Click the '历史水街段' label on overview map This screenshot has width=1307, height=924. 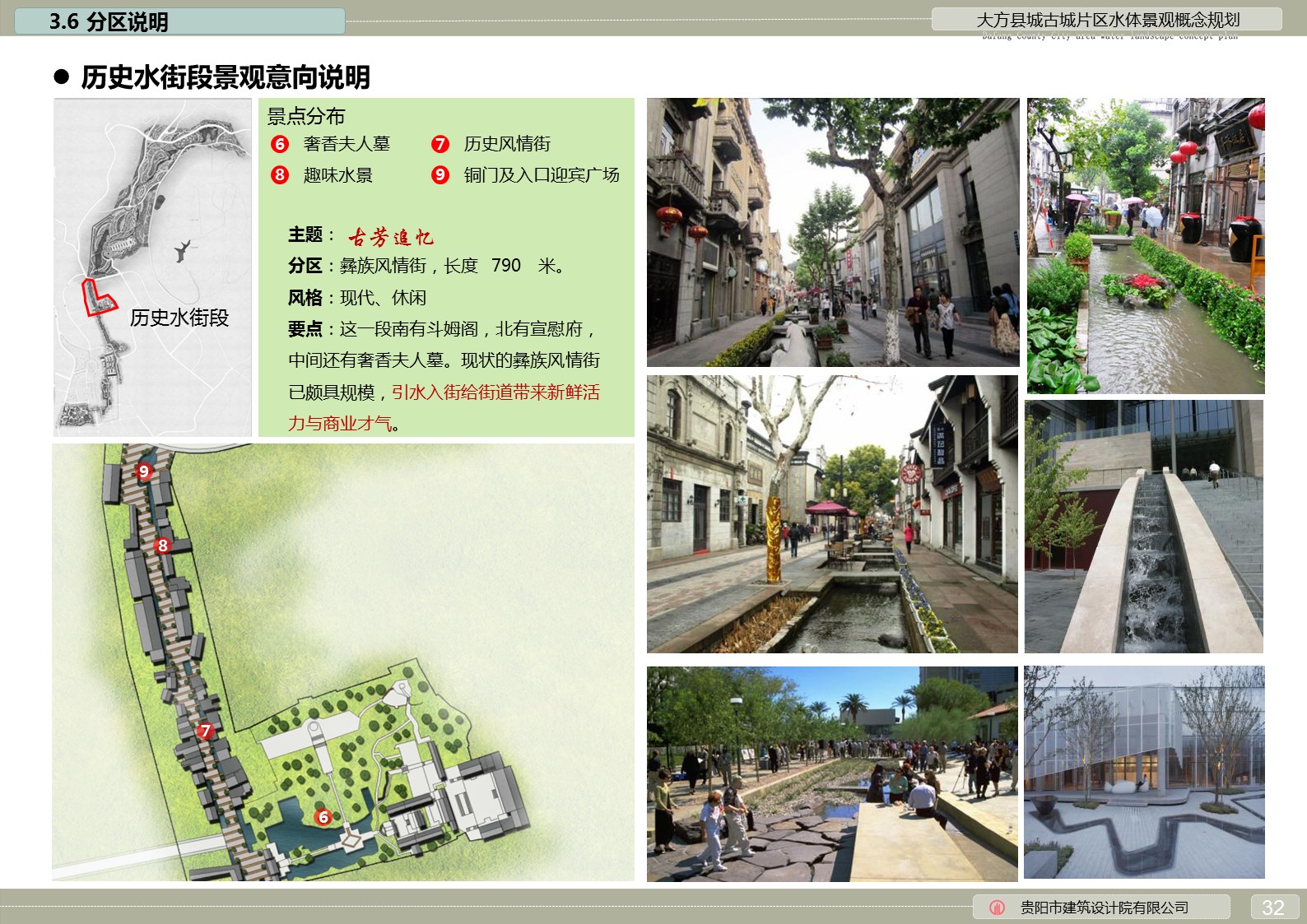click(179, 318)
